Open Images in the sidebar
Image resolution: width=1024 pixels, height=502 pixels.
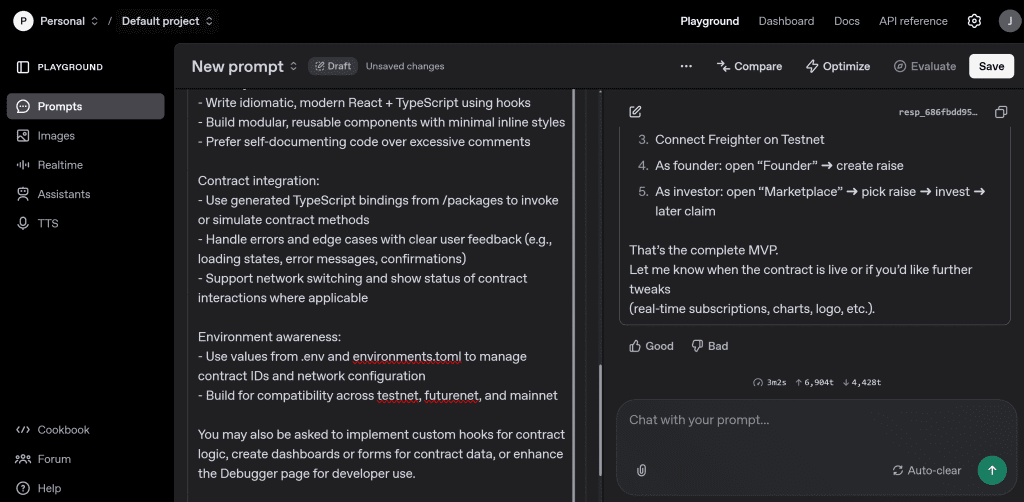pos(56,136)
